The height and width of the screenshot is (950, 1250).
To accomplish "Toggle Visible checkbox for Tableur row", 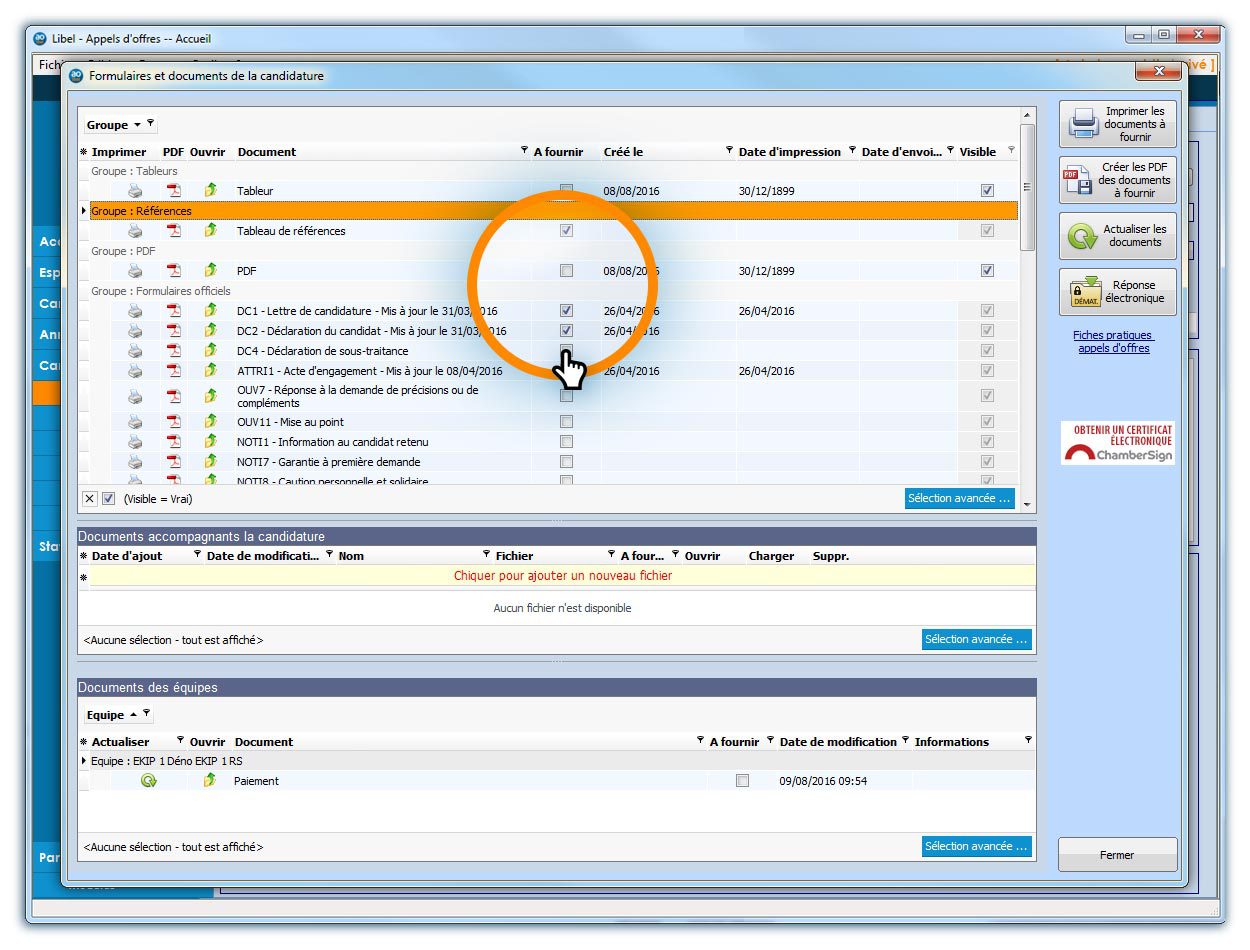I will click(987, 190).
